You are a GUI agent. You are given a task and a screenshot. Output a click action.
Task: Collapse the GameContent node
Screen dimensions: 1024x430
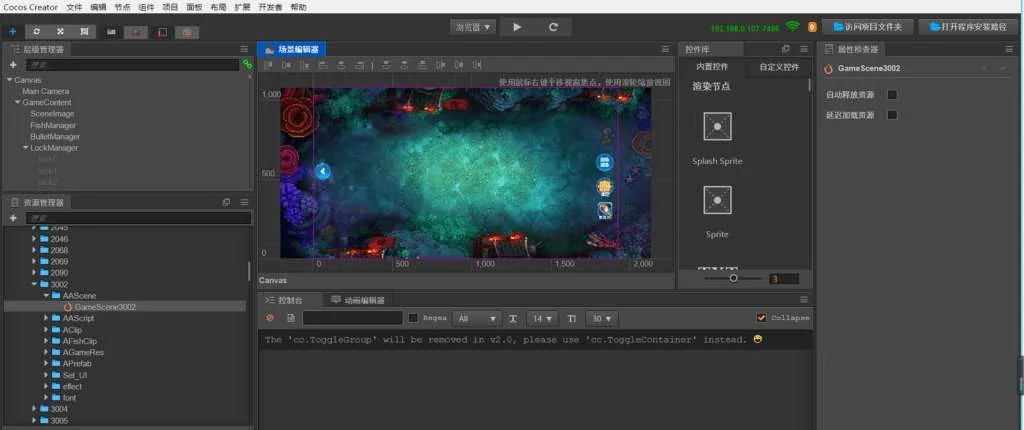(17, 102)
